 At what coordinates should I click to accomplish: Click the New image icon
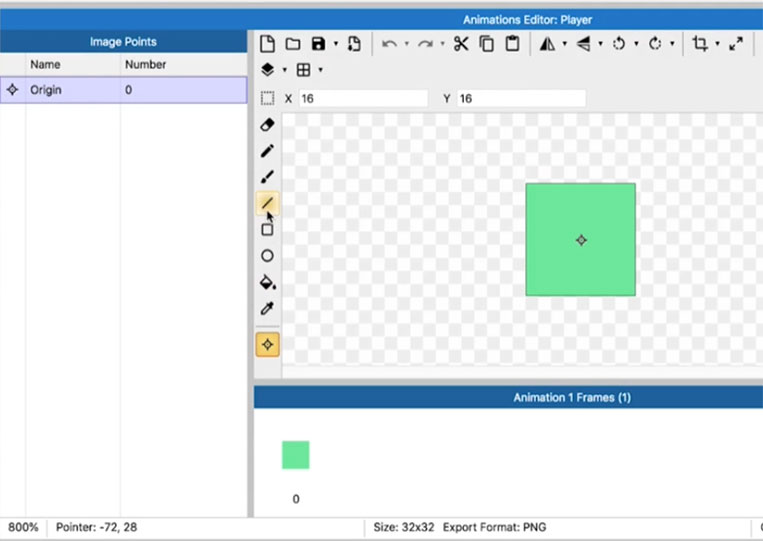[267, 44]
